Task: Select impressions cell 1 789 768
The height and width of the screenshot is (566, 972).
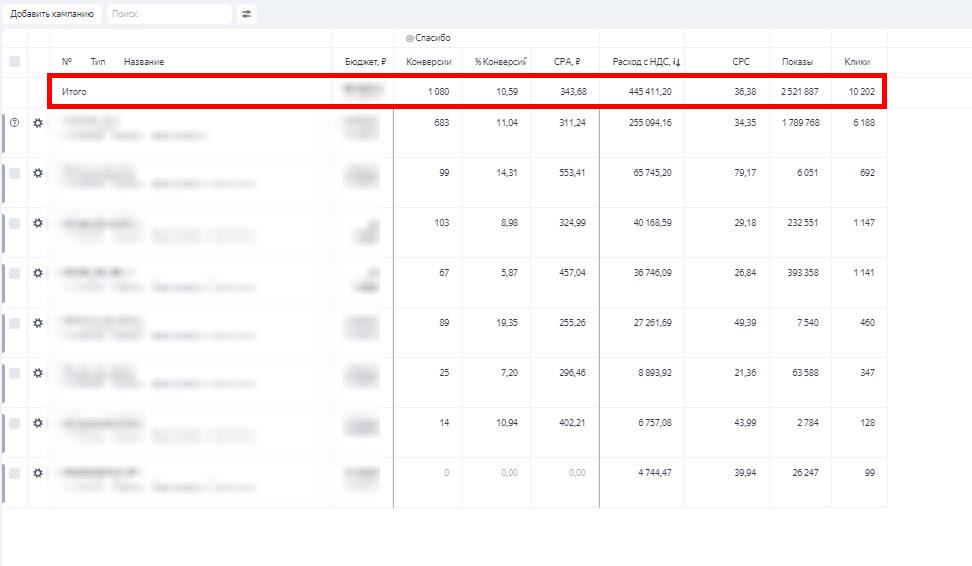Action: pos(800,123)
